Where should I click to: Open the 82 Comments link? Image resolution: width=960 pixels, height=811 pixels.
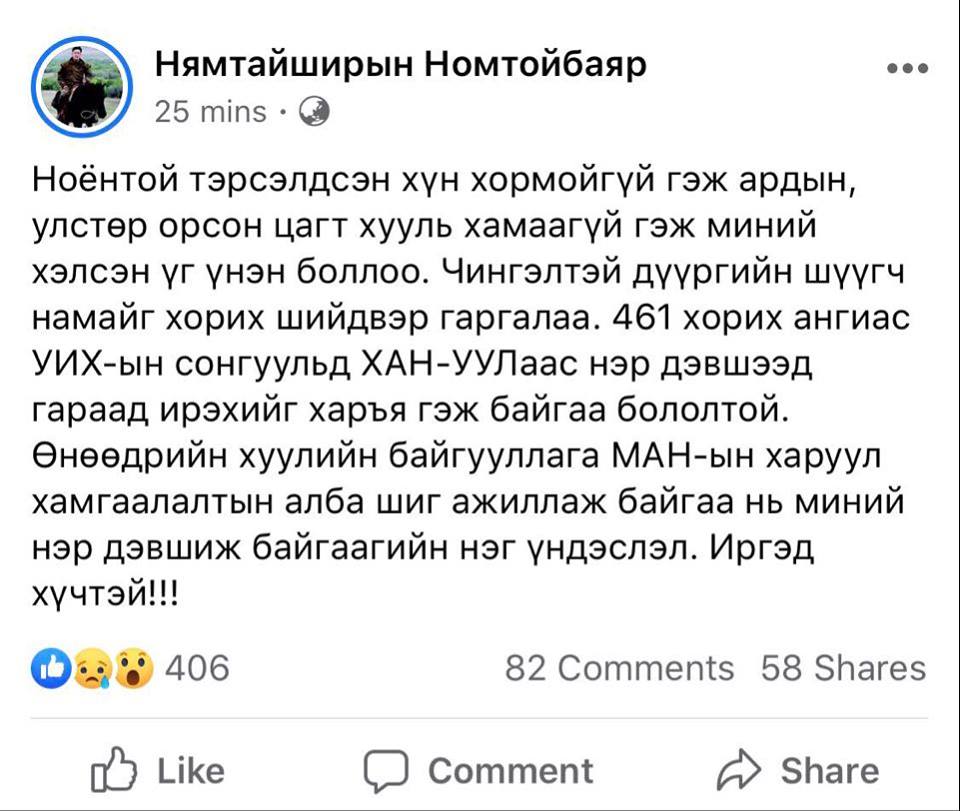click(620, 668)
